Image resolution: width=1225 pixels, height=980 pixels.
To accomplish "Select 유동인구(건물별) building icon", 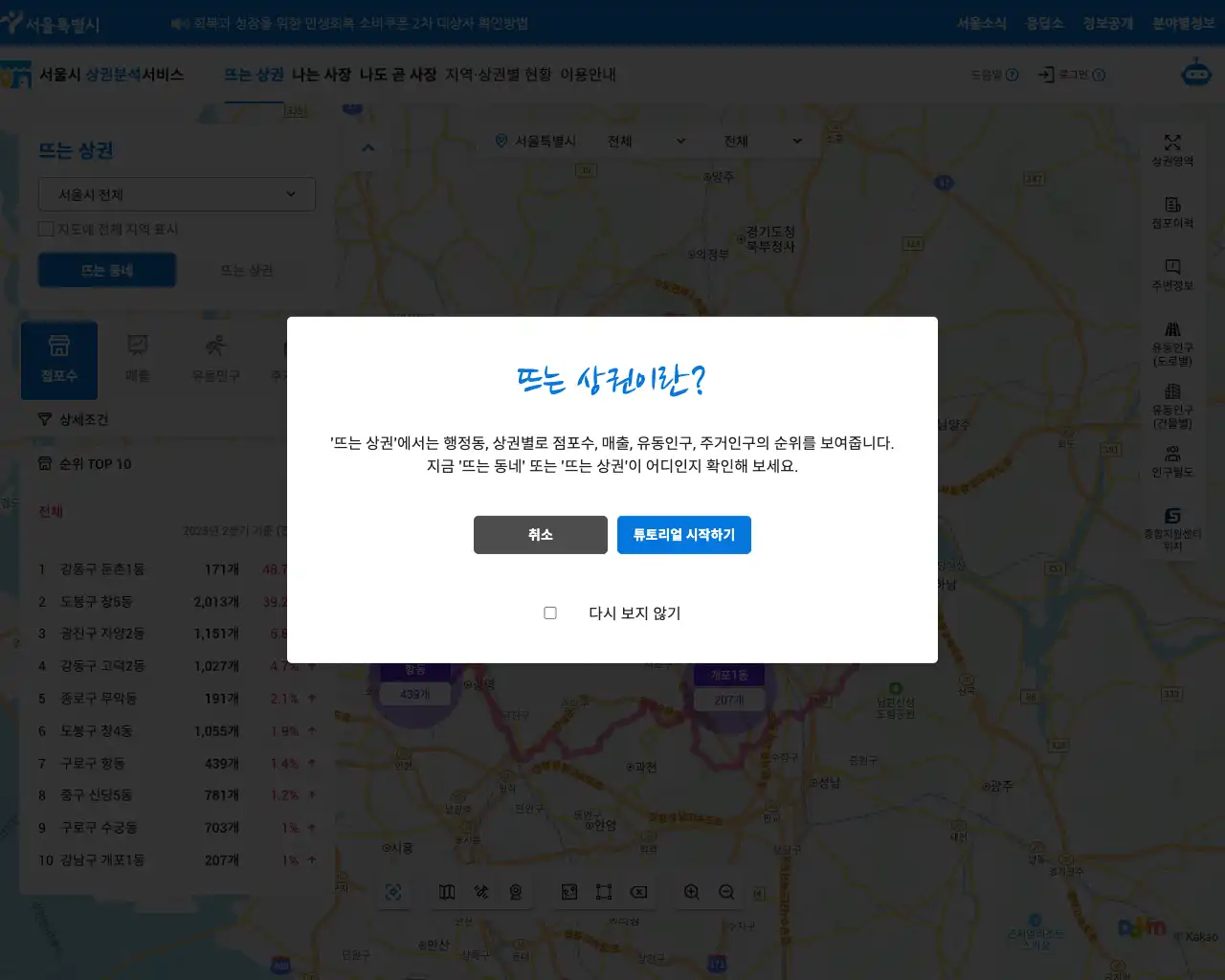I will coord(1172,405).
